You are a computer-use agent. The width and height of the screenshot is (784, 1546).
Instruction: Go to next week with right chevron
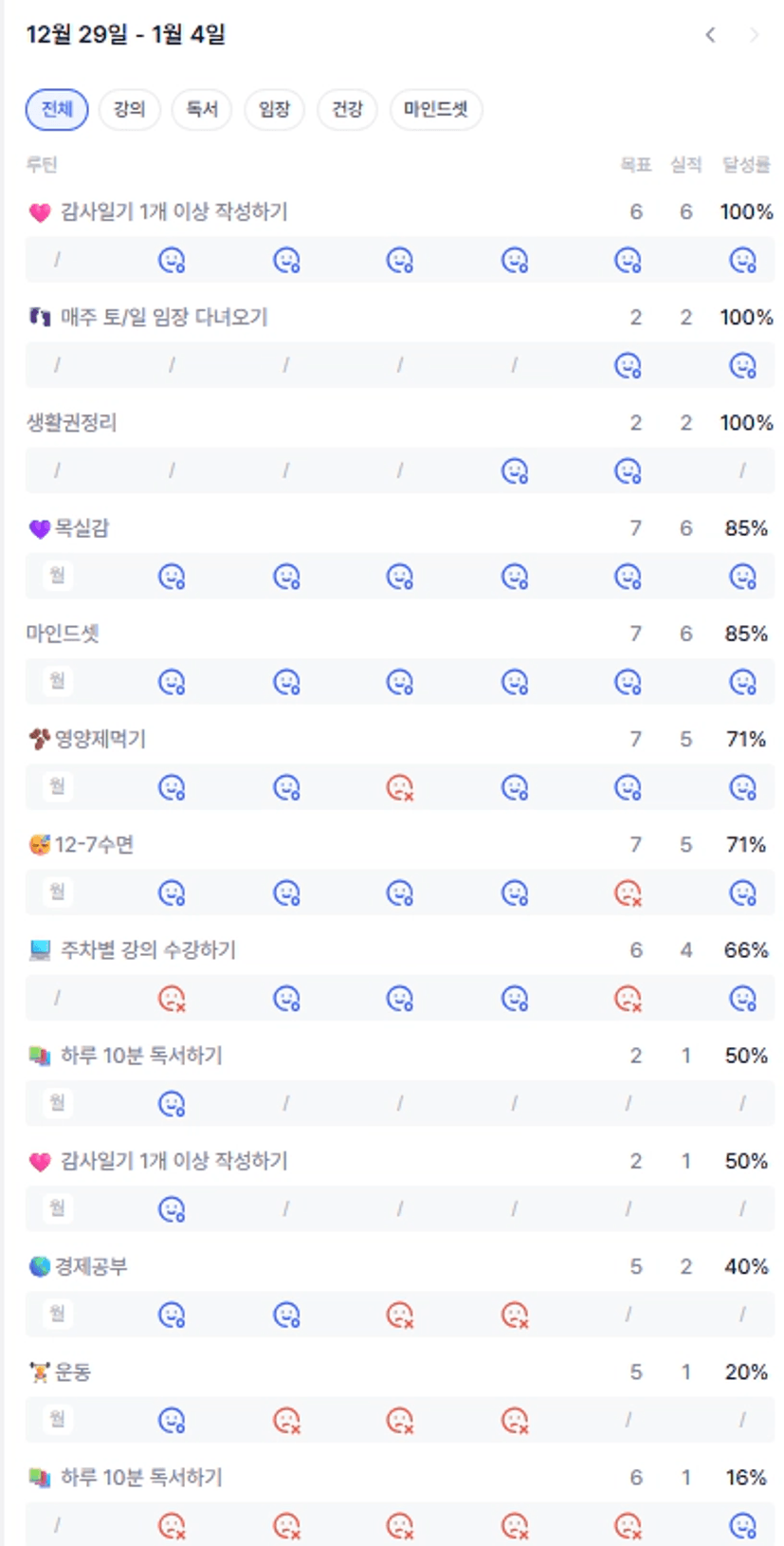(x=754, y=35)
